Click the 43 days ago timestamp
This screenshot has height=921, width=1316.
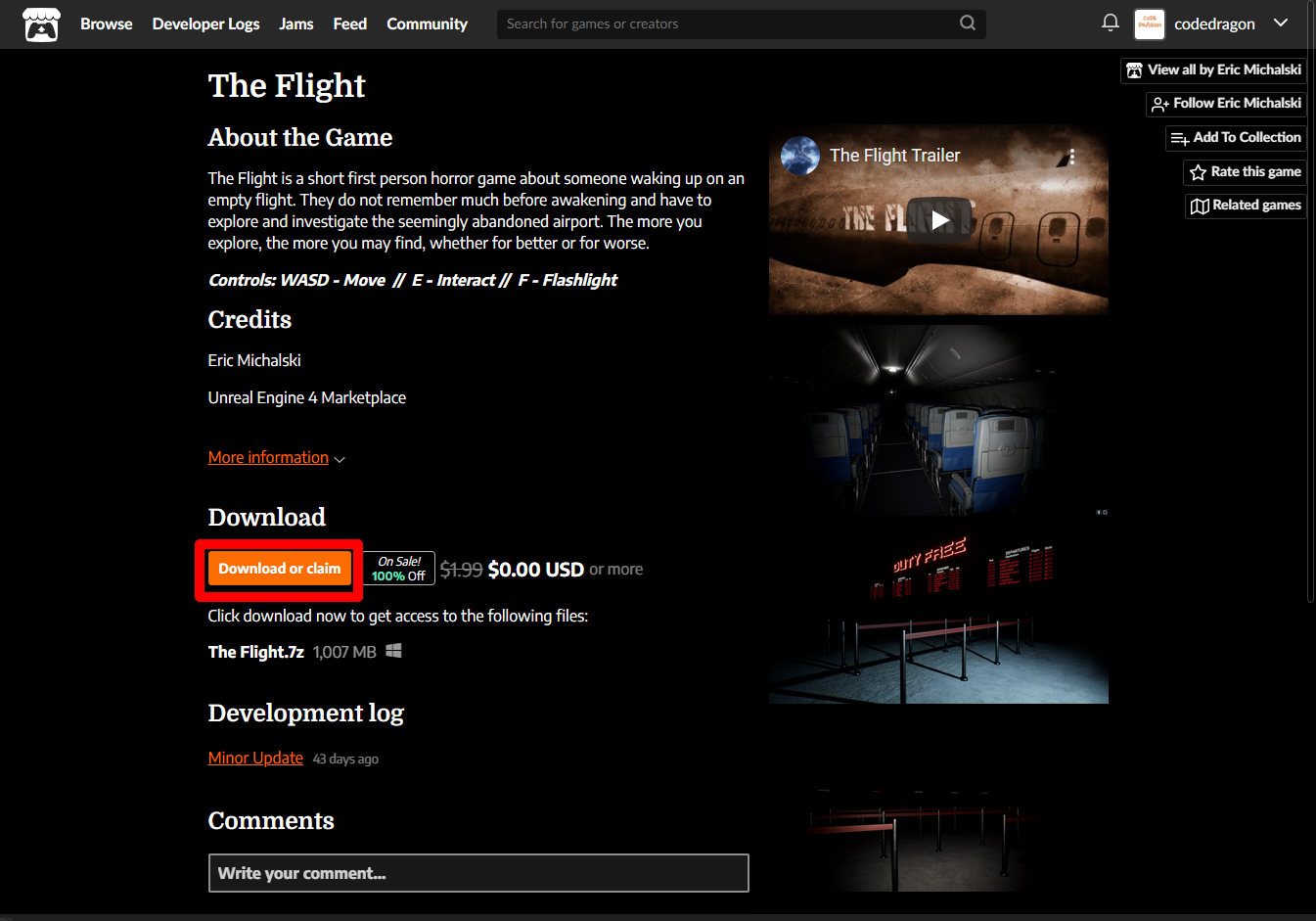click(345, 759)
